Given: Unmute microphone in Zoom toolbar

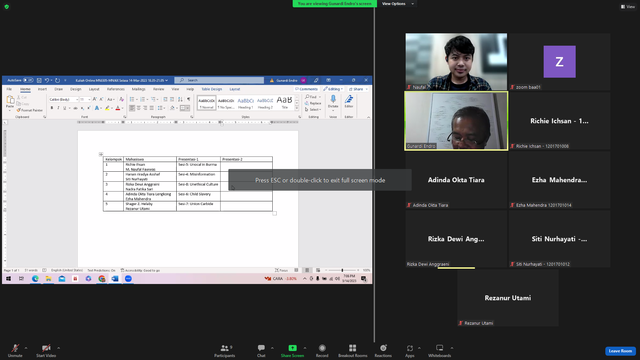Looking at the screenshot, I should pyautogui.click(x=15, y=350).
